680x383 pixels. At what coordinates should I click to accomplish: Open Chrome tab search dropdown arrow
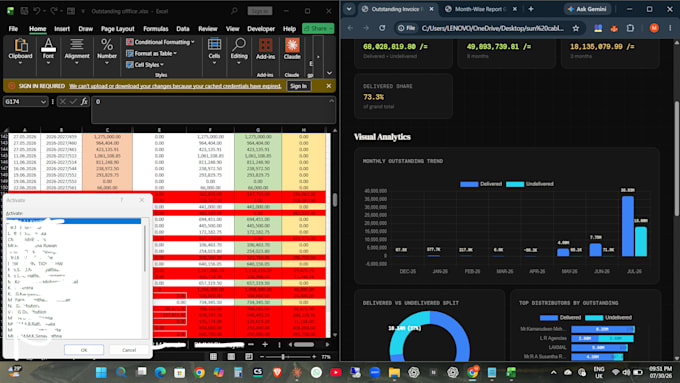349,9
